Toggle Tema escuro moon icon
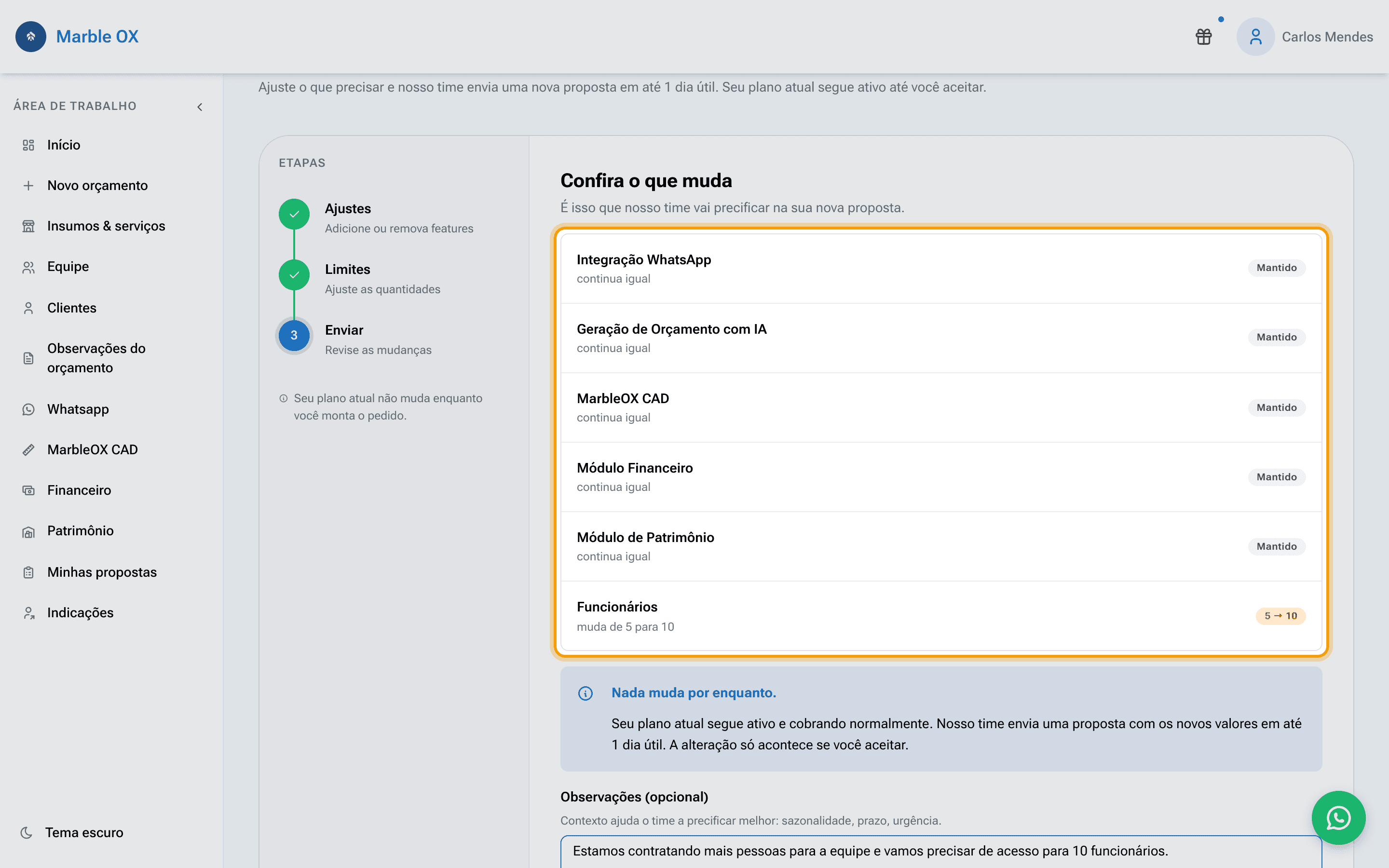The image size is (1389, 868). 27,832
